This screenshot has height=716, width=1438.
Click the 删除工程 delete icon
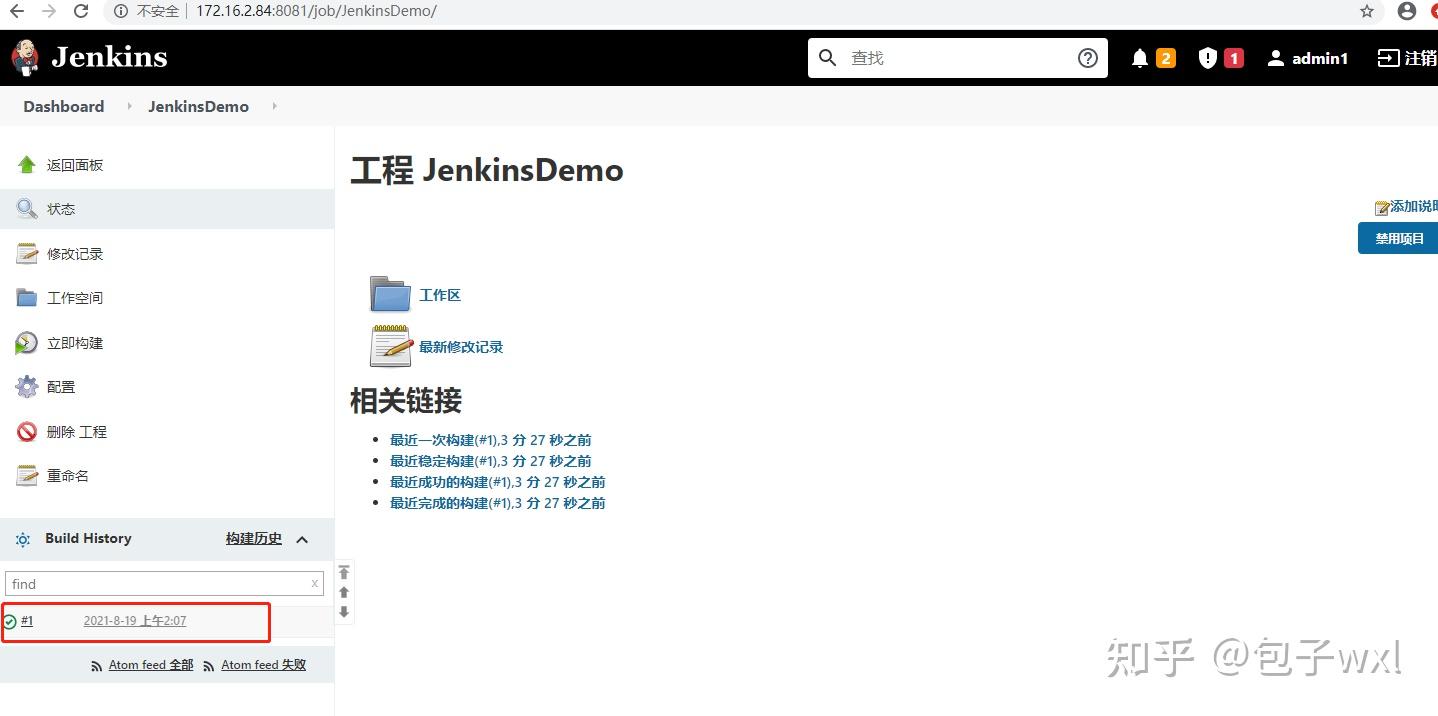27,431
